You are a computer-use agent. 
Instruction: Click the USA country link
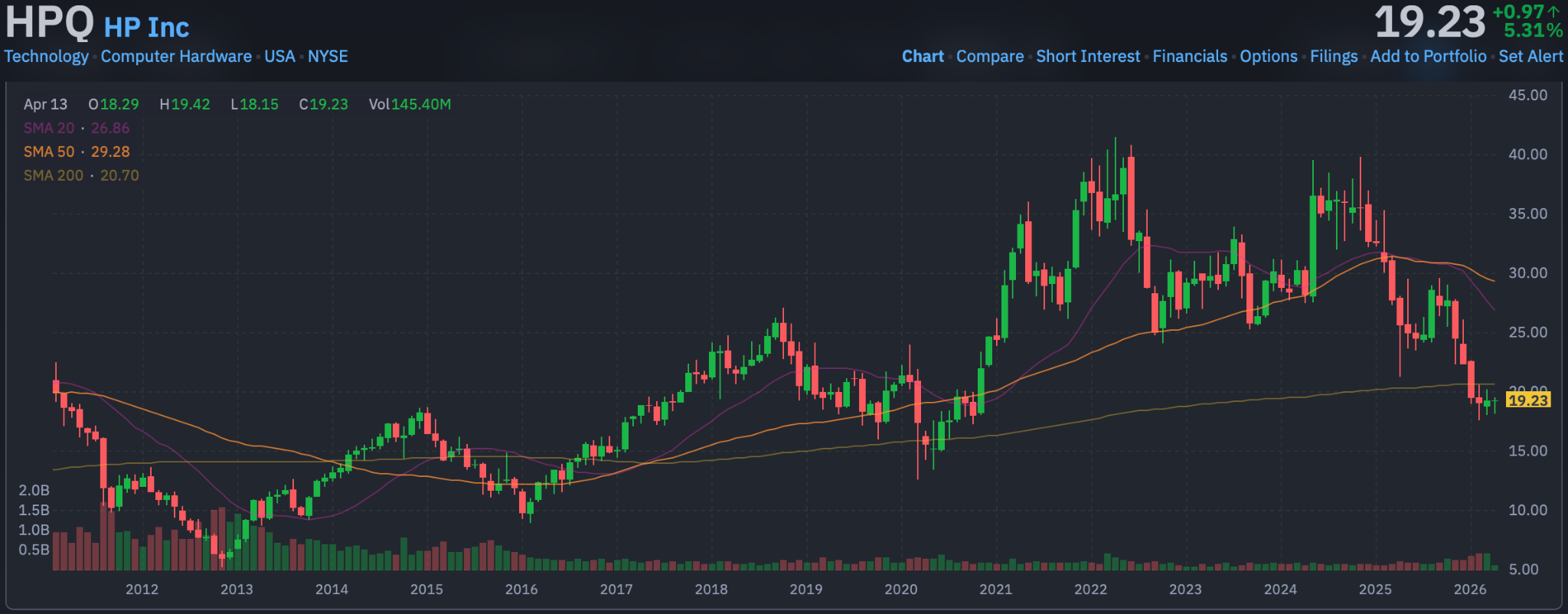point(279,57)
